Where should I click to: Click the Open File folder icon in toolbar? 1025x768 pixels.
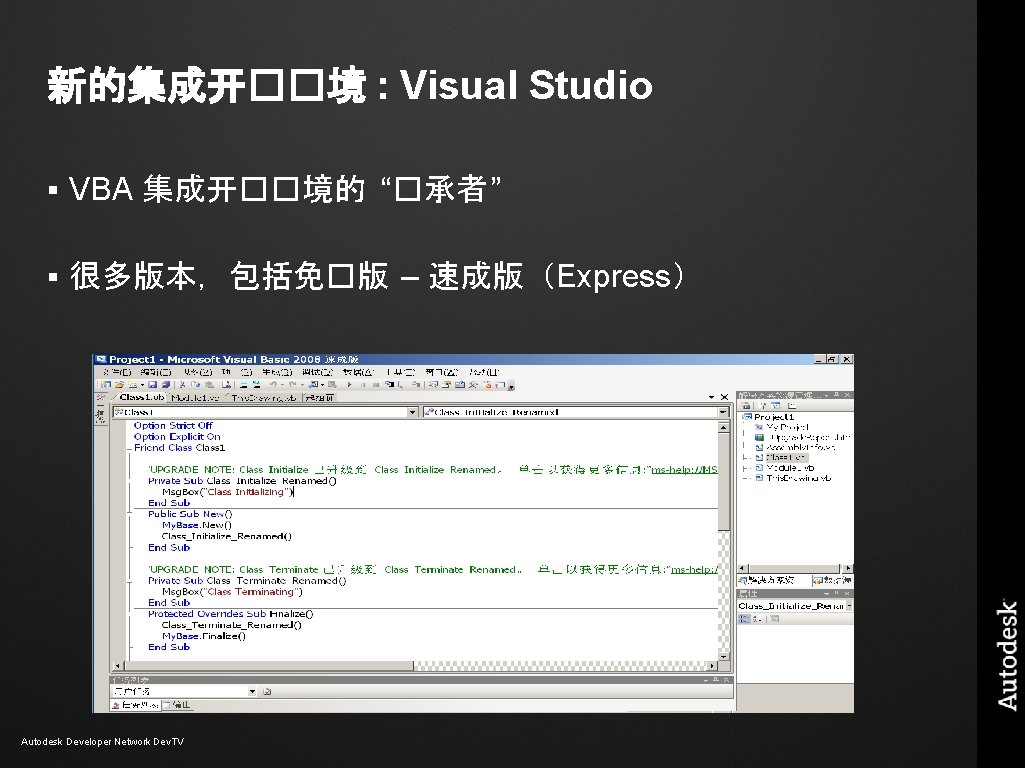(119, 385)
